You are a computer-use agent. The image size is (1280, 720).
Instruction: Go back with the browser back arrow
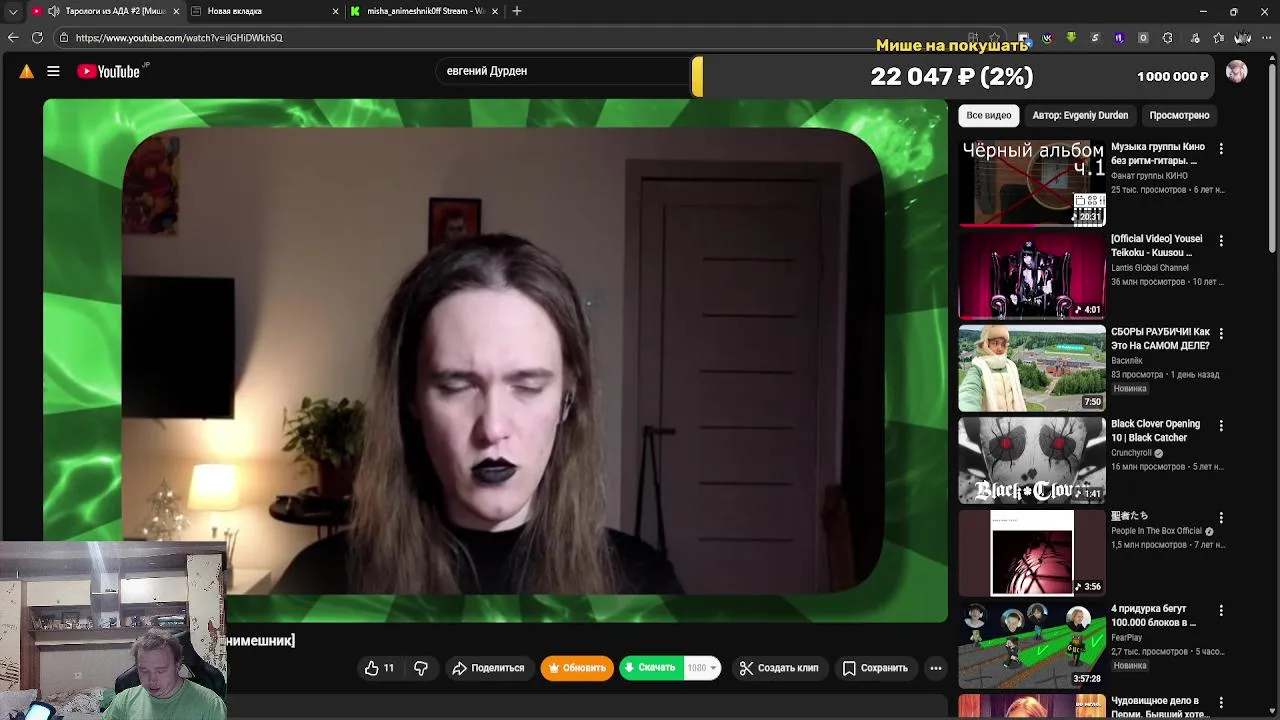coord(13,37)
